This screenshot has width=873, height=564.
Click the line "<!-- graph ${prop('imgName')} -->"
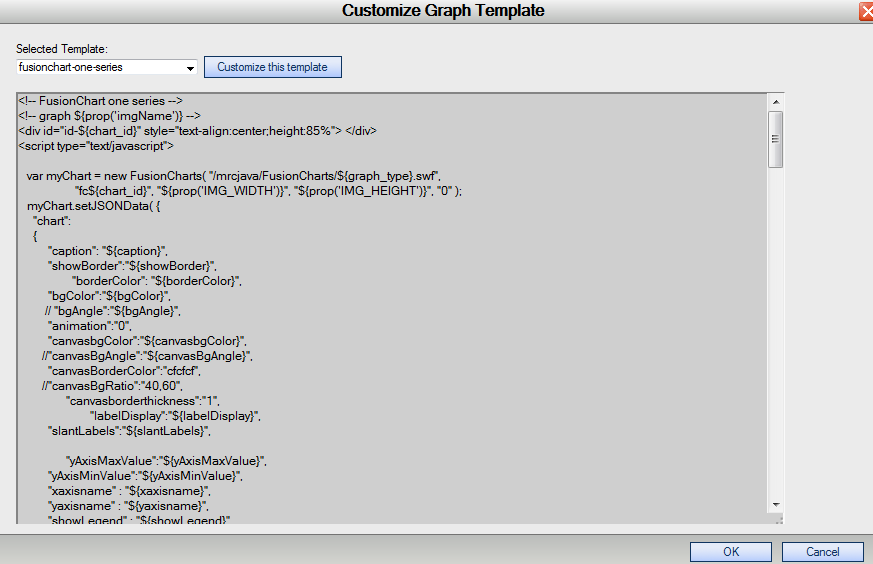tap(109, 116)
